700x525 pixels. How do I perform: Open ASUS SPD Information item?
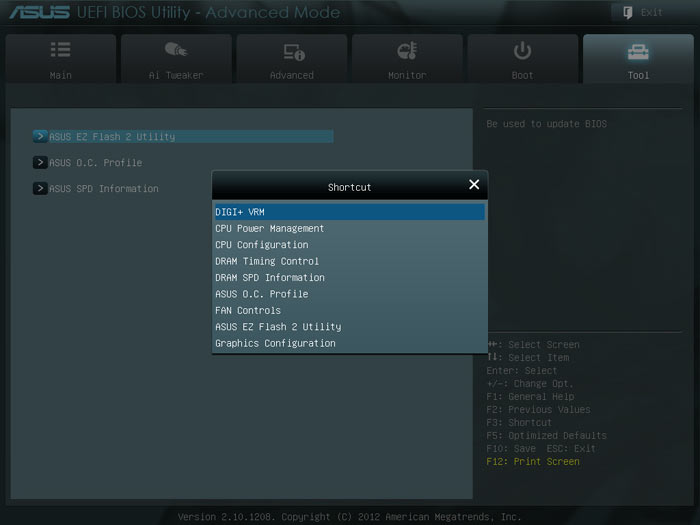pyautogui.click(x=104, y=188)
